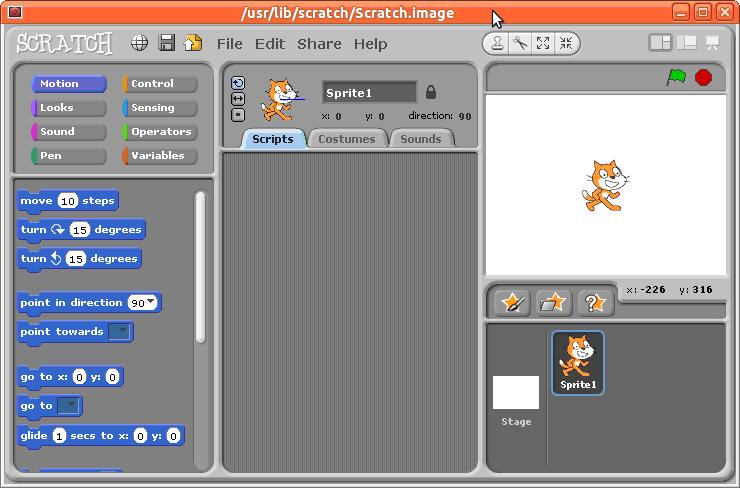This screenshot has height=488, width=740.
Task: Click the globe language icon
Action: [139, 43]
